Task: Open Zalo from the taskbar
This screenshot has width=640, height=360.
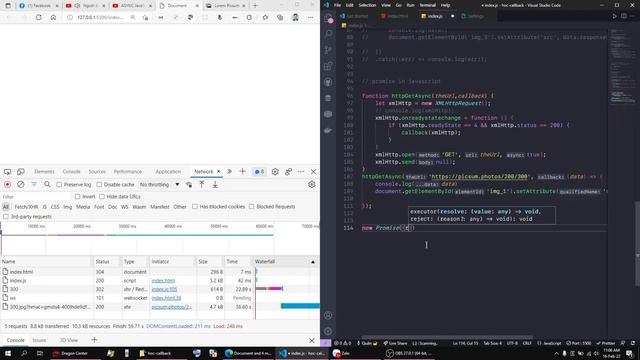Action: (x=341, y=353)
